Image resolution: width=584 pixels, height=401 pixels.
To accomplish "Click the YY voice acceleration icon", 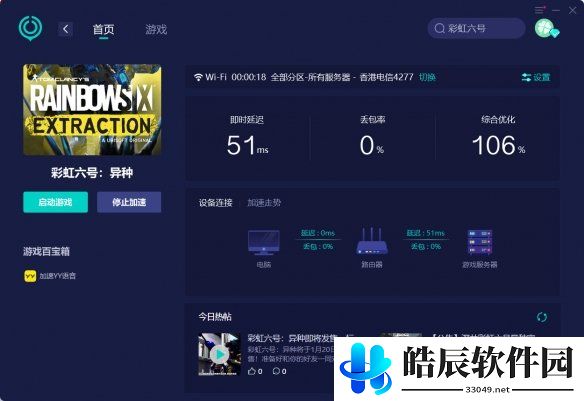I will 30,276.
